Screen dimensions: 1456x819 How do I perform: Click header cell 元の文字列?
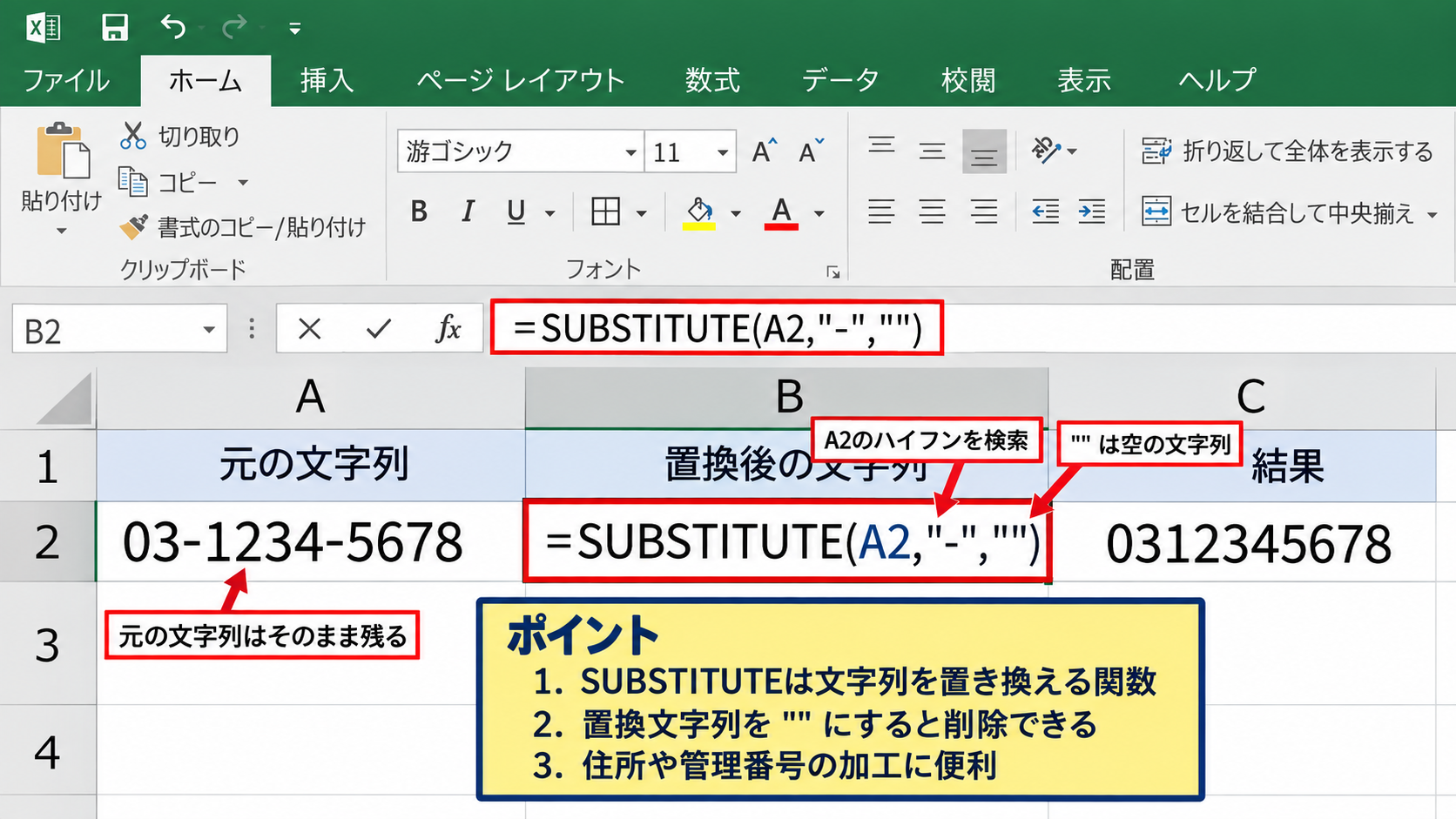click(x=311, y=465)
